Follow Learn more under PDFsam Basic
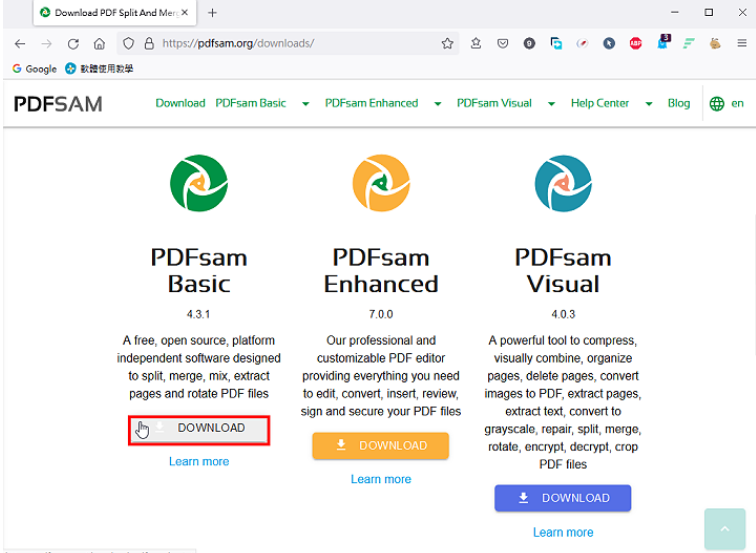The height and width of the screenshot is (553, 756). click(x=199, y=461)
